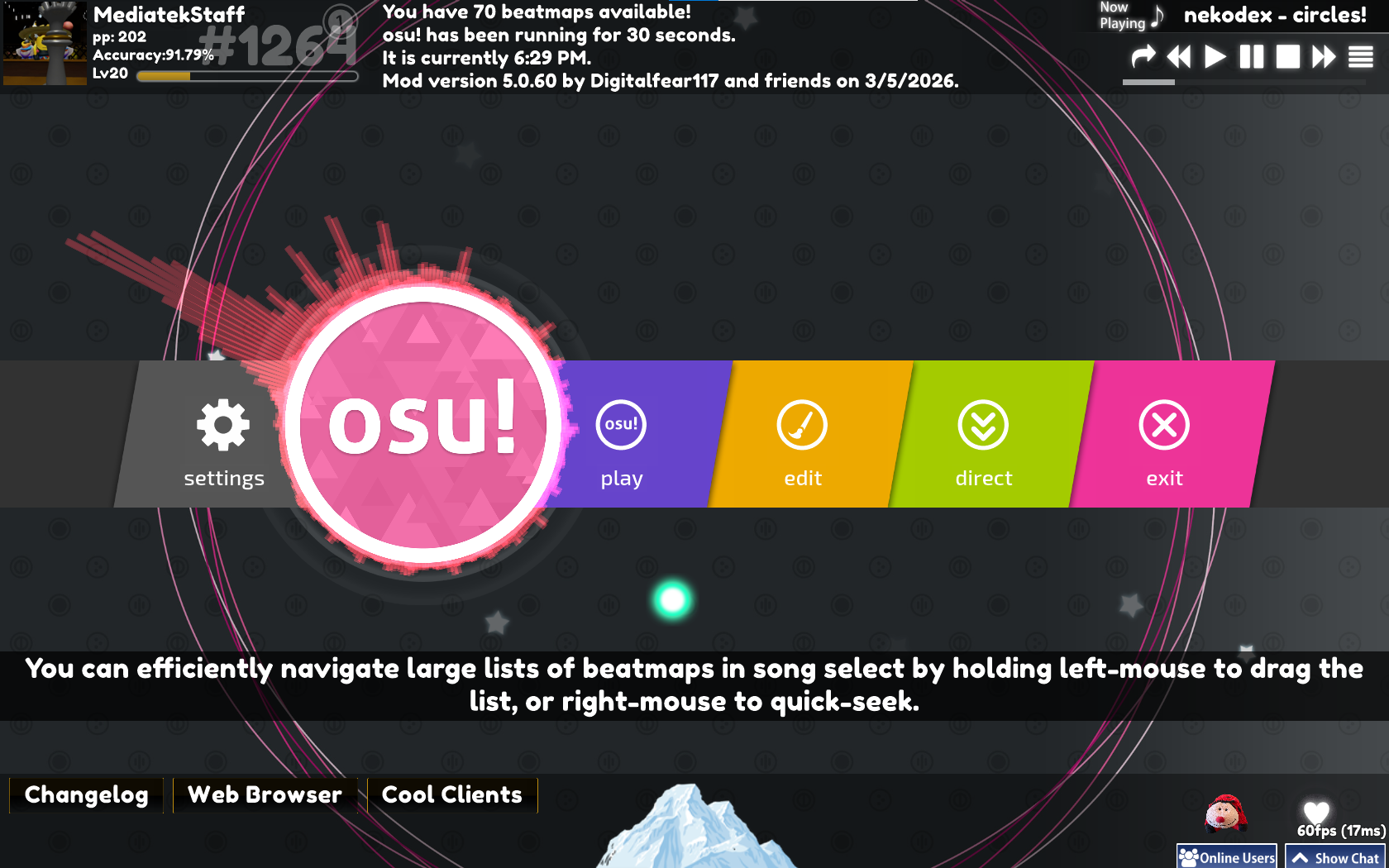Click the jump-to-song arrow icon
This screenshot has width=1389, height=868.
click(1143, 57)
